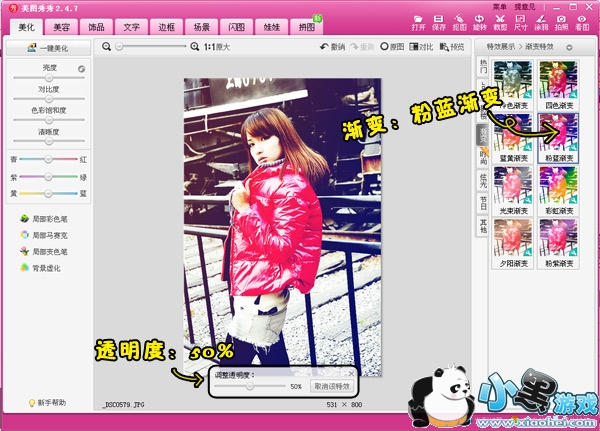Apply the 粉蓝渐变 effect thumbnail
This screenshot has height=431, width=600.
[x=558, y=138]
